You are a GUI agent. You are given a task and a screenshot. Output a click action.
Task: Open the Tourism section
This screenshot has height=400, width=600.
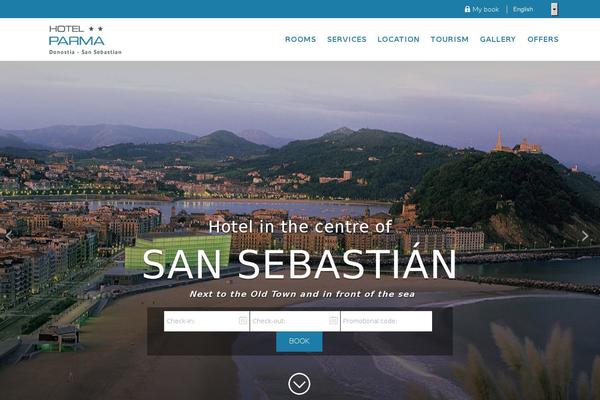coord(449,39)
